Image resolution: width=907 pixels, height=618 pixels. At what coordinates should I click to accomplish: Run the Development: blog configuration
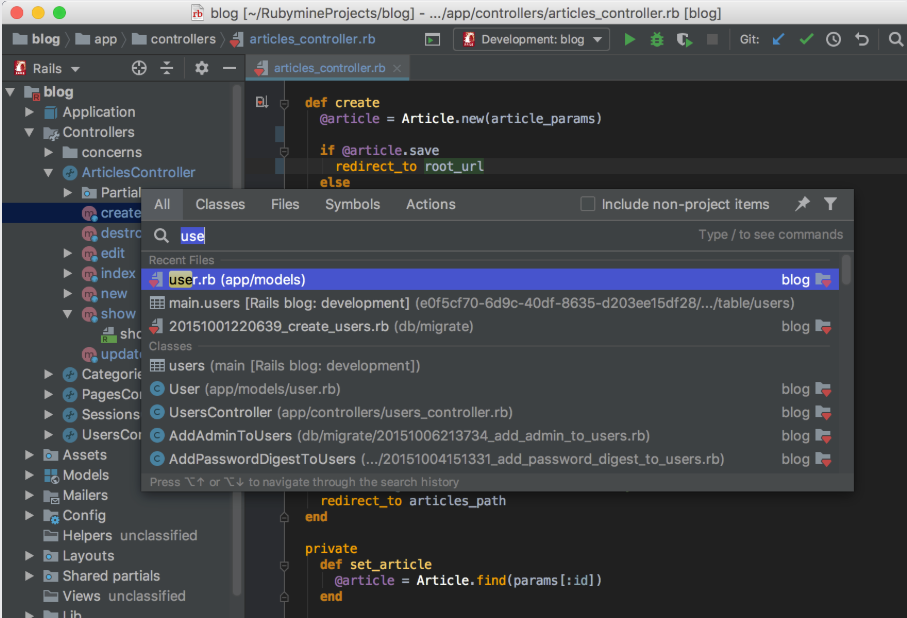click(630, 39)
